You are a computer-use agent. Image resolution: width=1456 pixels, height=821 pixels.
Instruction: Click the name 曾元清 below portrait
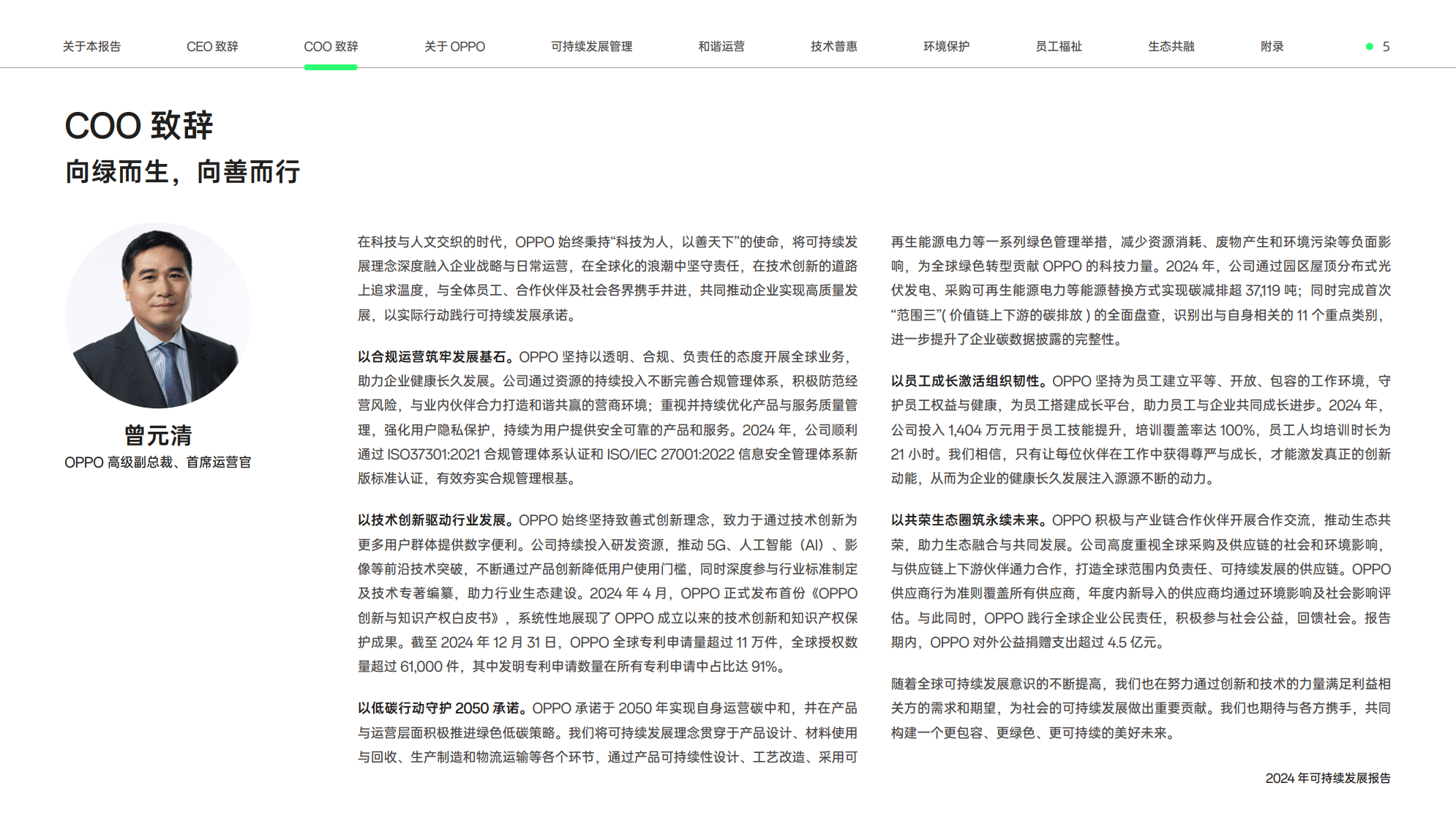pyautogui.click(x=158, y=435)
